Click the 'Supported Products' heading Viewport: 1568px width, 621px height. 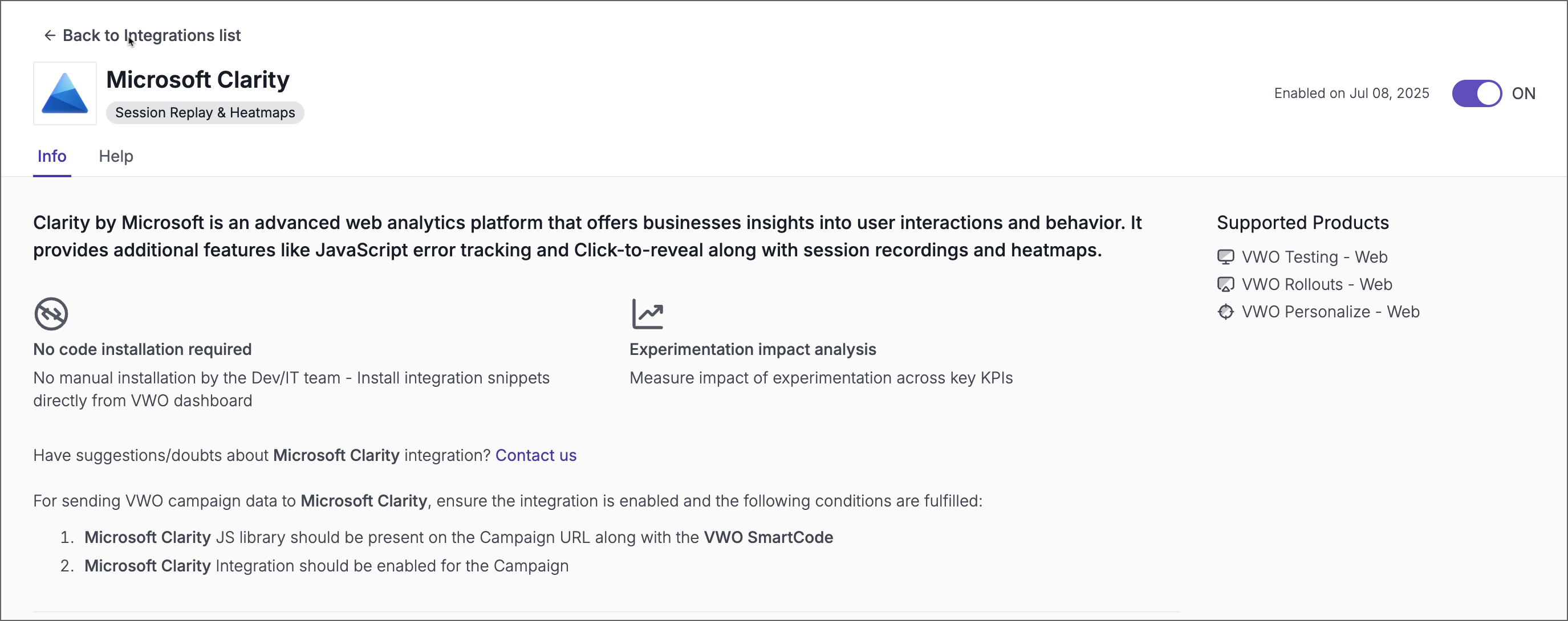pos(1303,223)
